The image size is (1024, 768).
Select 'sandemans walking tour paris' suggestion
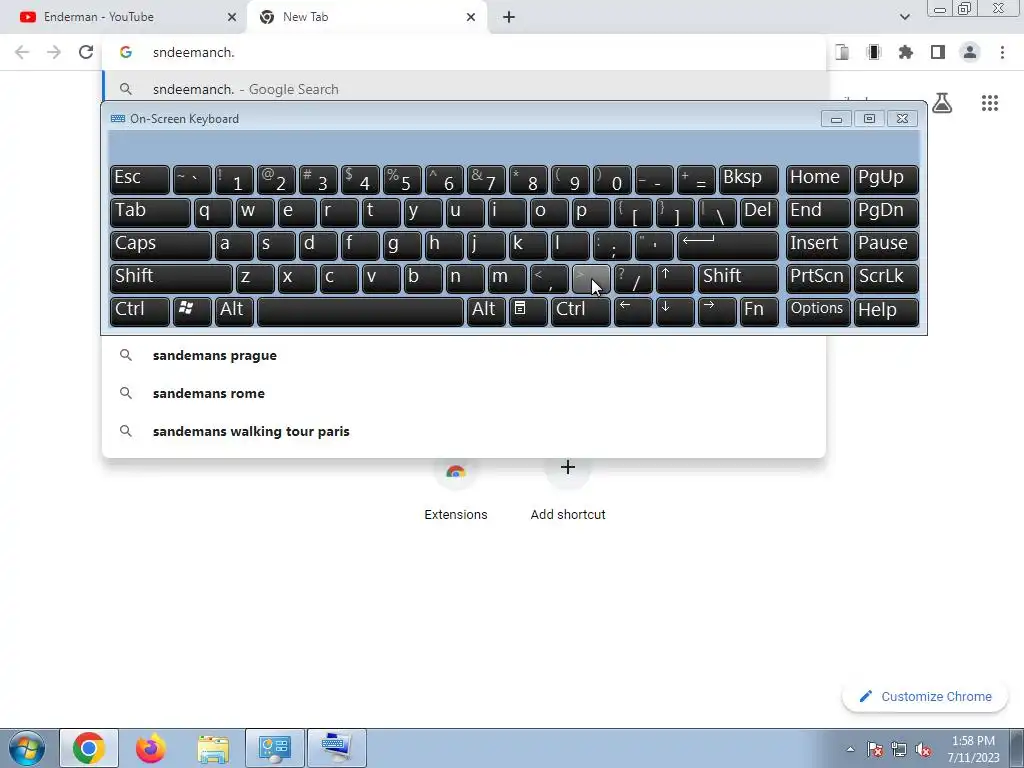click(464, 431)
